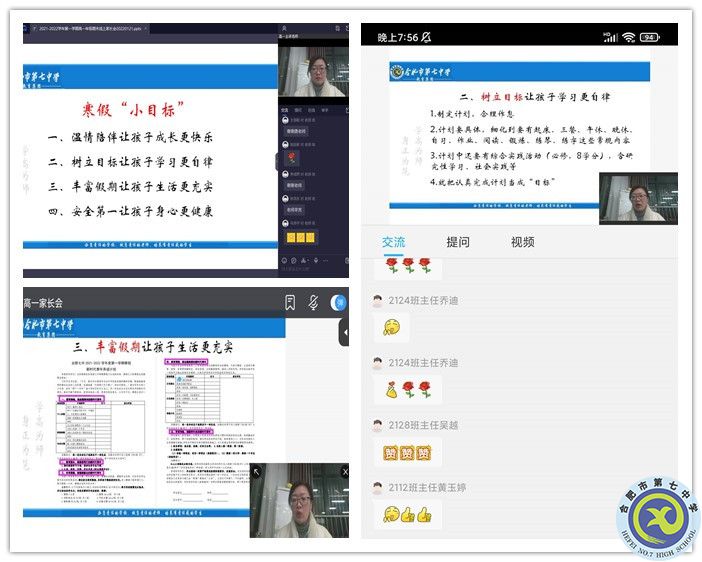Open the bookmark notes icon beside 高一家长会

[290, 302]
